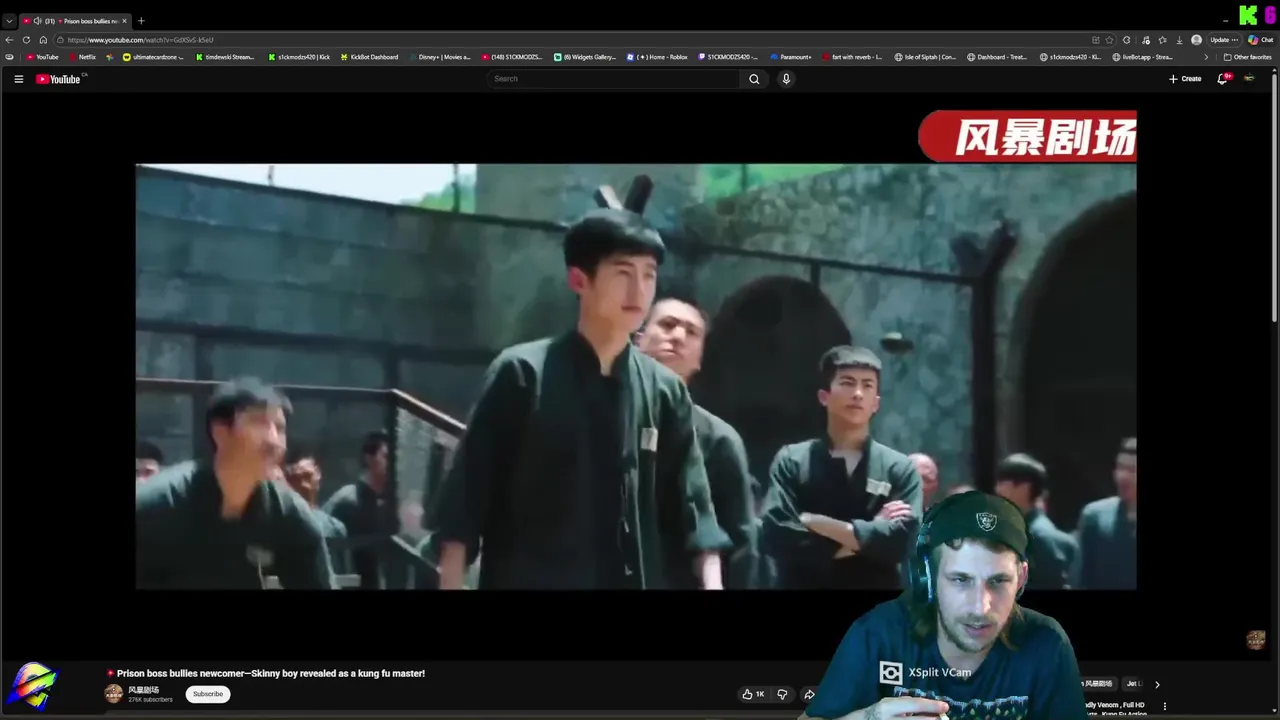Subscribe to the 风暴剧场 channel
1280x720 pixels.
(208, 694)
